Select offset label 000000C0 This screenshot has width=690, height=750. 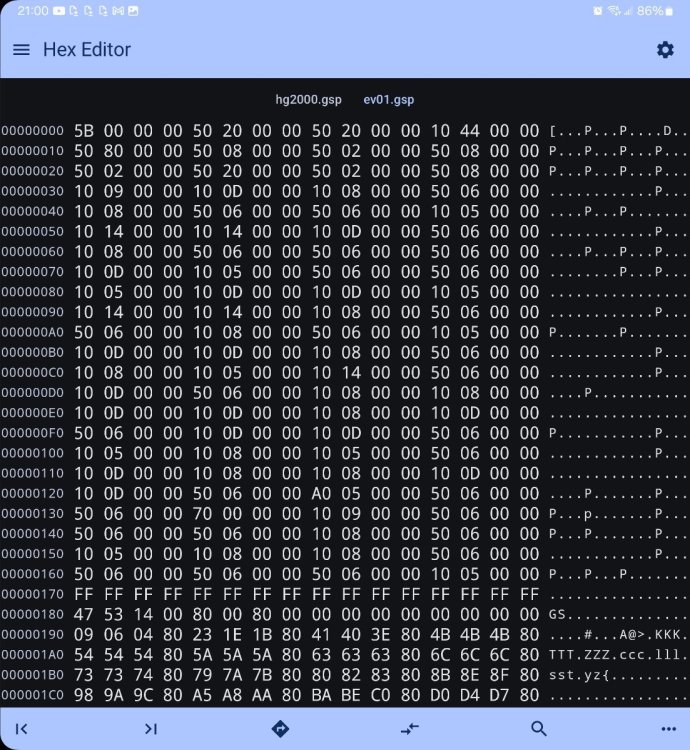pyautogui.click(x=33, y=373)
